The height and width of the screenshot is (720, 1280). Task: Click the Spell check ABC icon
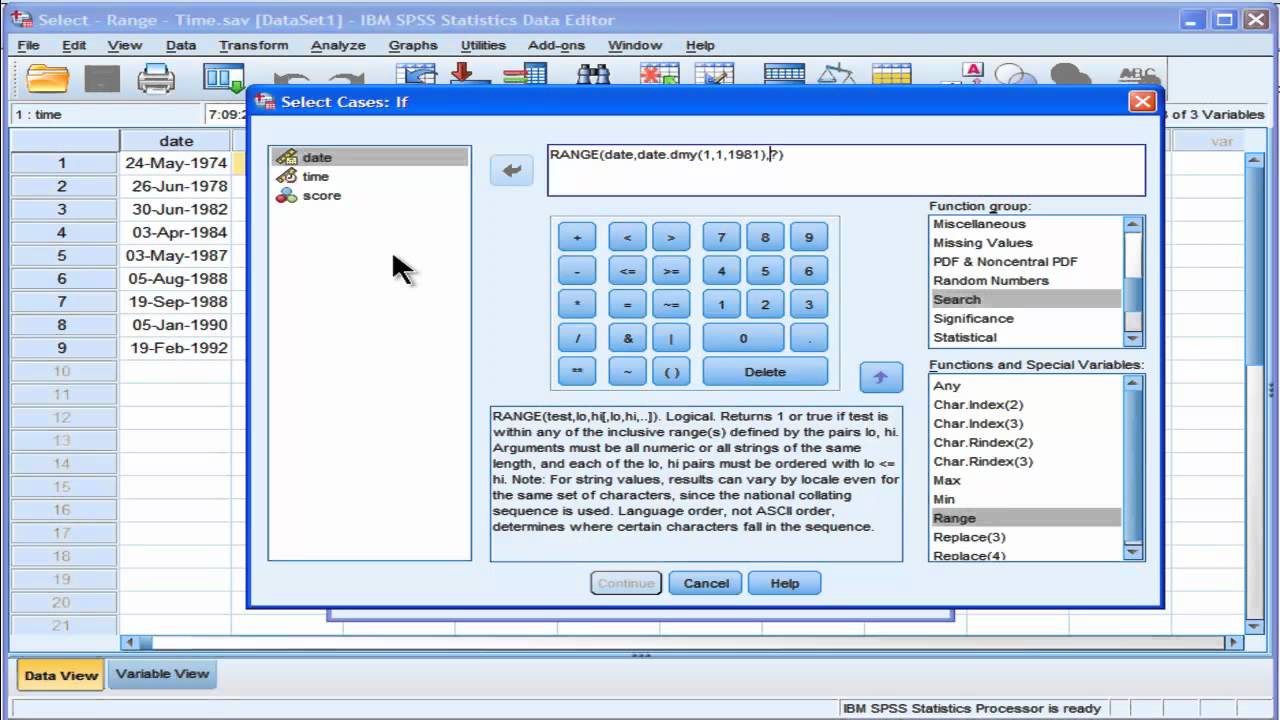tap(1138, 76)
